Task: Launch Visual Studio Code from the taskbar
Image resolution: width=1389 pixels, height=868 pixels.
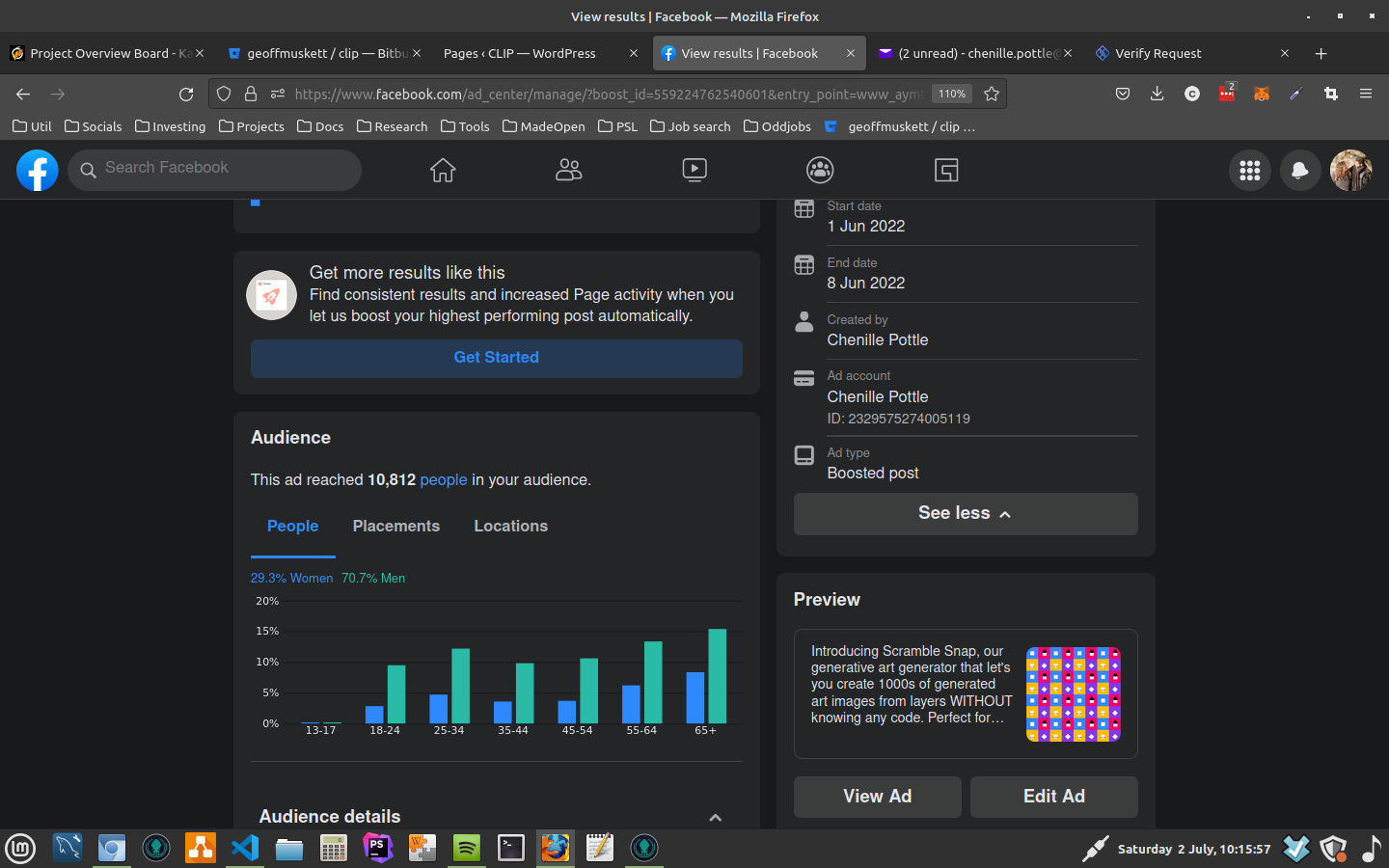Action: pyautogui.click(x=245, y=848)
